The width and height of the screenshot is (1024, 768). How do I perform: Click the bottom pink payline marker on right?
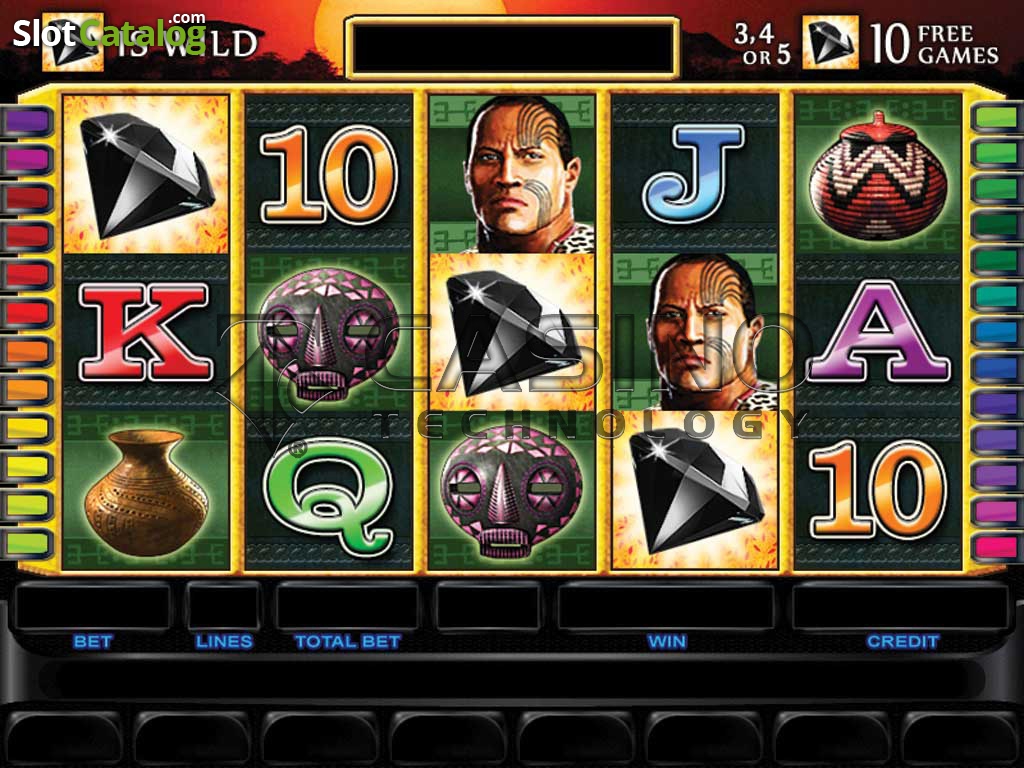pos(997,546)
